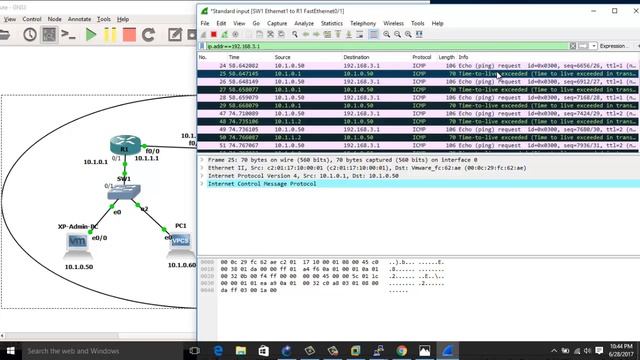Open Wireshark Analyze menu
The width and height of the screenshot is (640, 360).
pos(304,24)
